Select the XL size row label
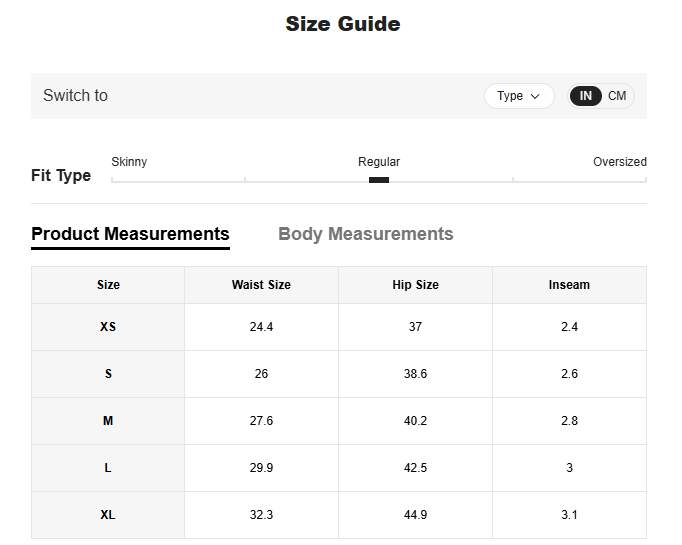The height and width of the screenshot is (545, 682). 108,515
